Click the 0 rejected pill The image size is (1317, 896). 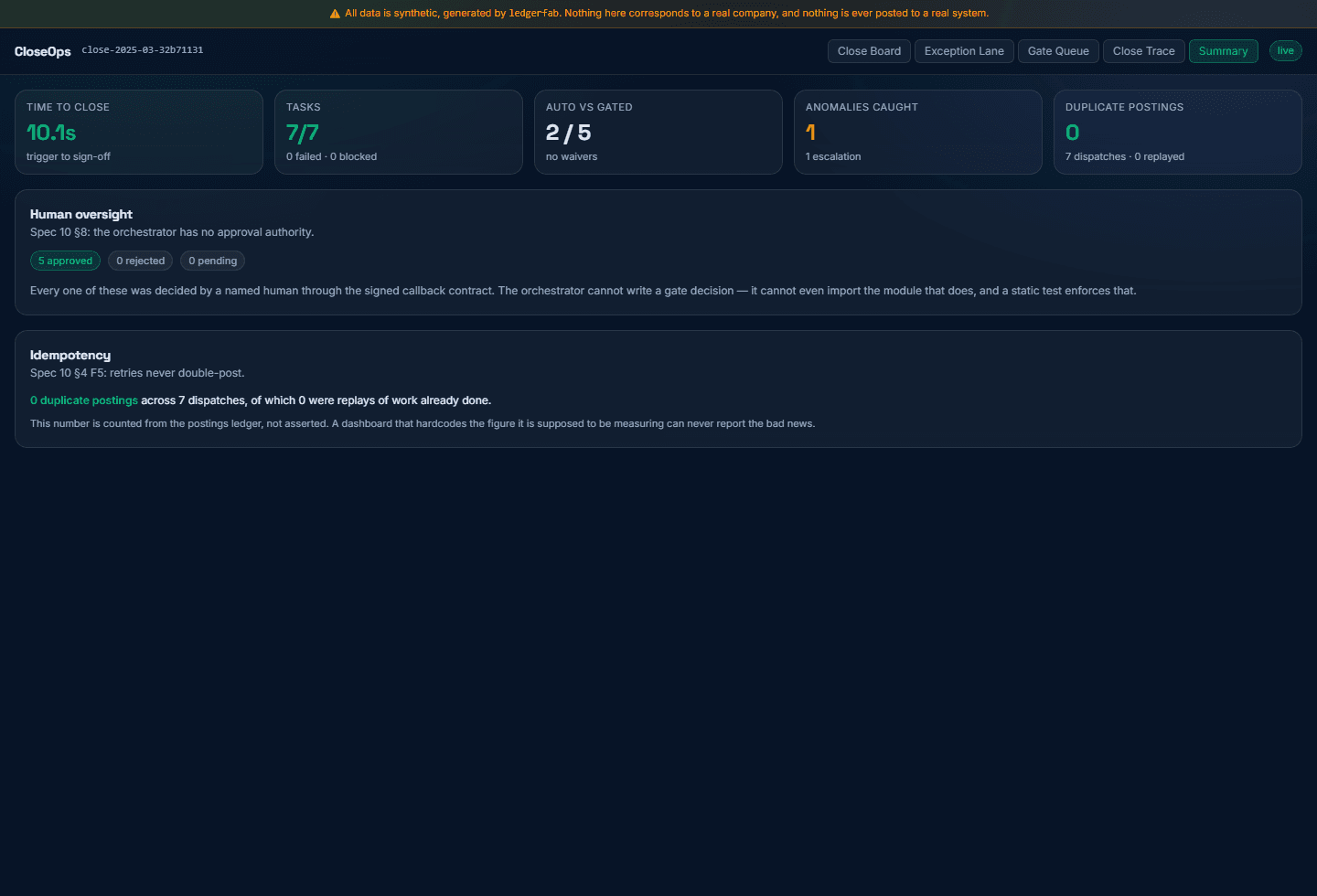tap(141, 261)
